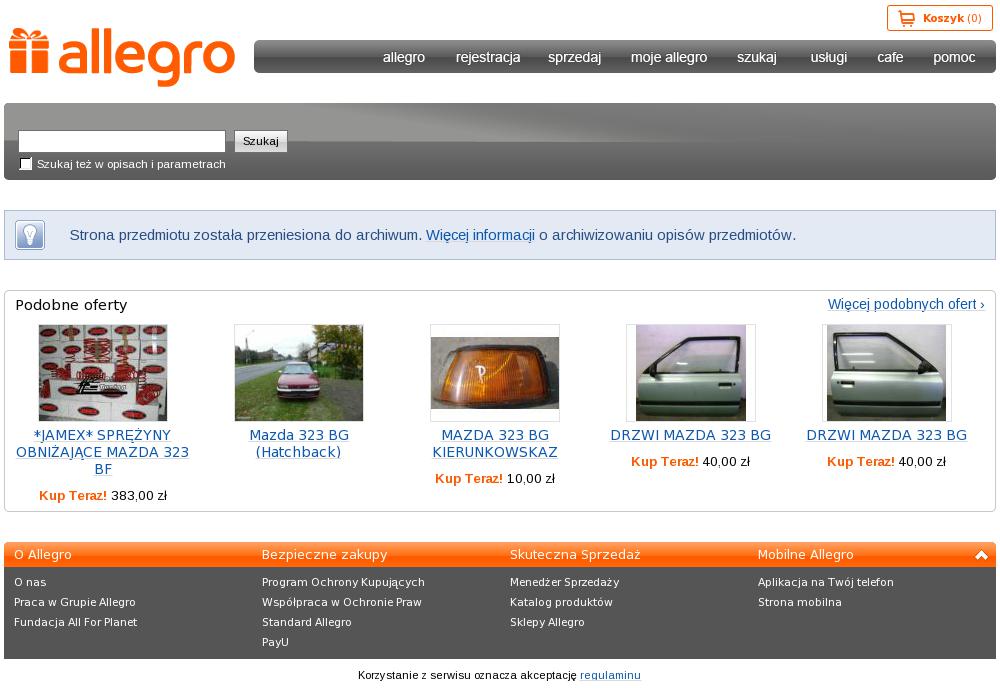
Task: View the red Mazda 323 BG Hatchback photo
Action: pyautogui.click(x=298, y=373)
